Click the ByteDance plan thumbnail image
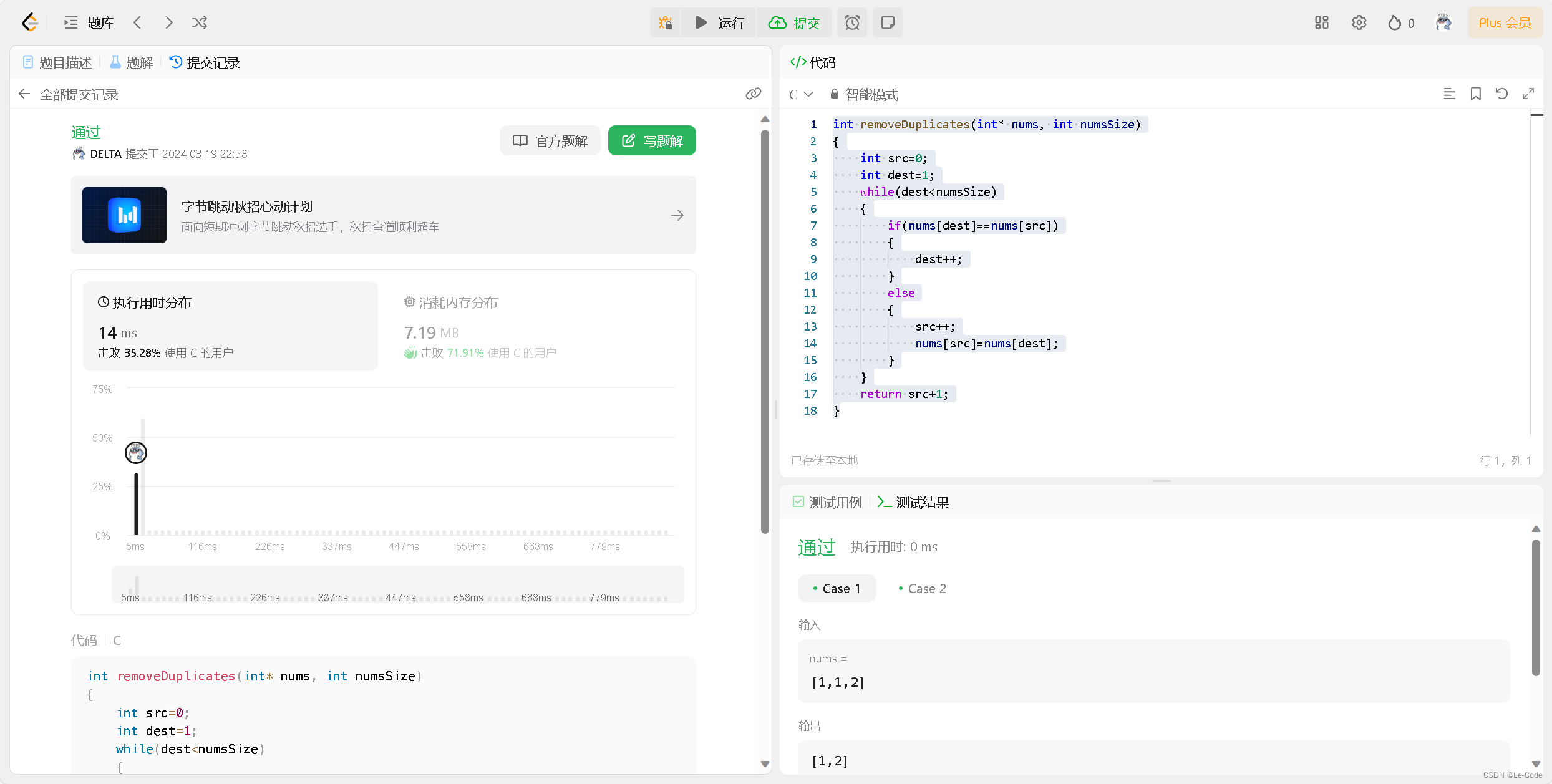1552x784 pixels. tap(124, 215)
